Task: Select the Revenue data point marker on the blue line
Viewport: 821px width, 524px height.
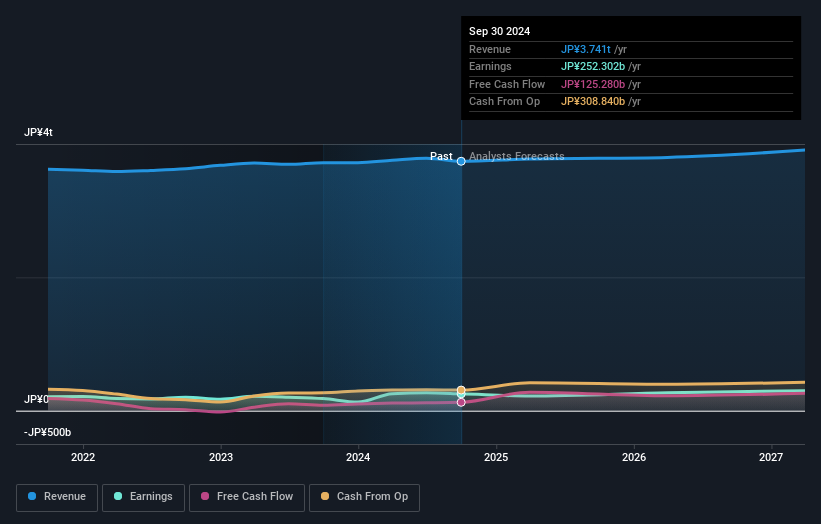Action: 461,161
